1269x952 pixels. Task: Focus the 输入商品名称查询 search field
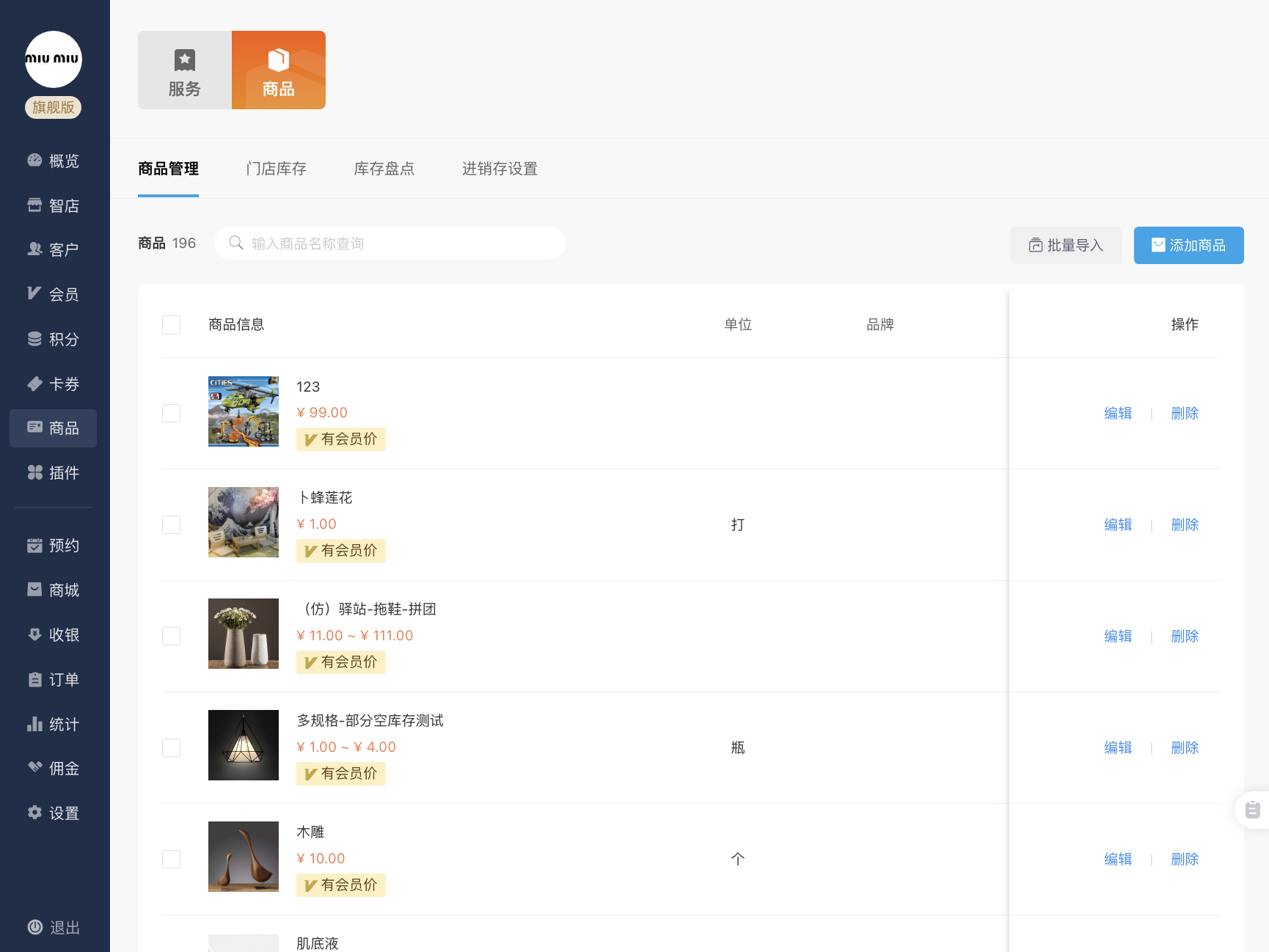(x=390, y=243)
